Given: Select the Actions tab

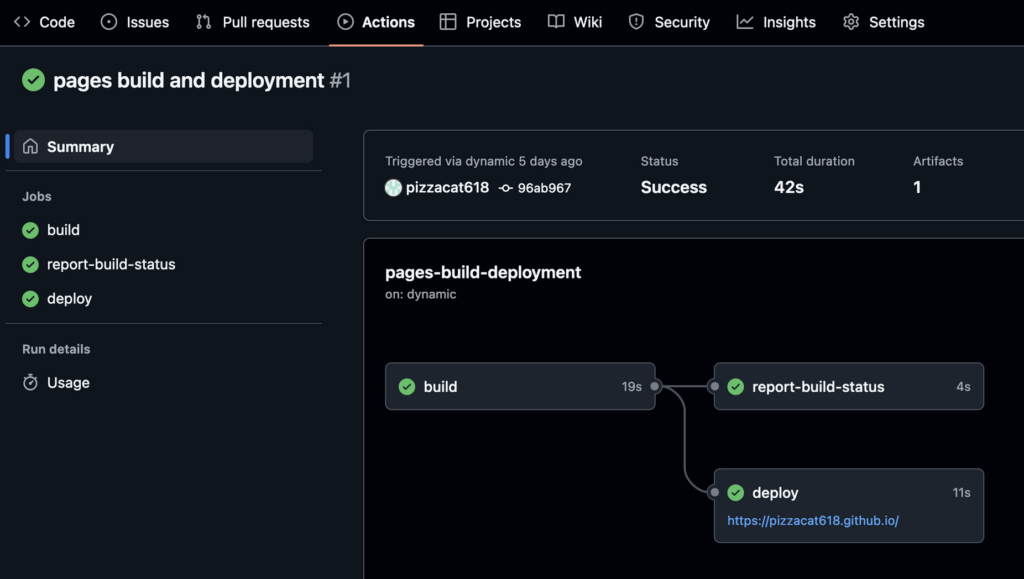Looking at the screenshot, I should pyautogui.click(x=376, y=22).
